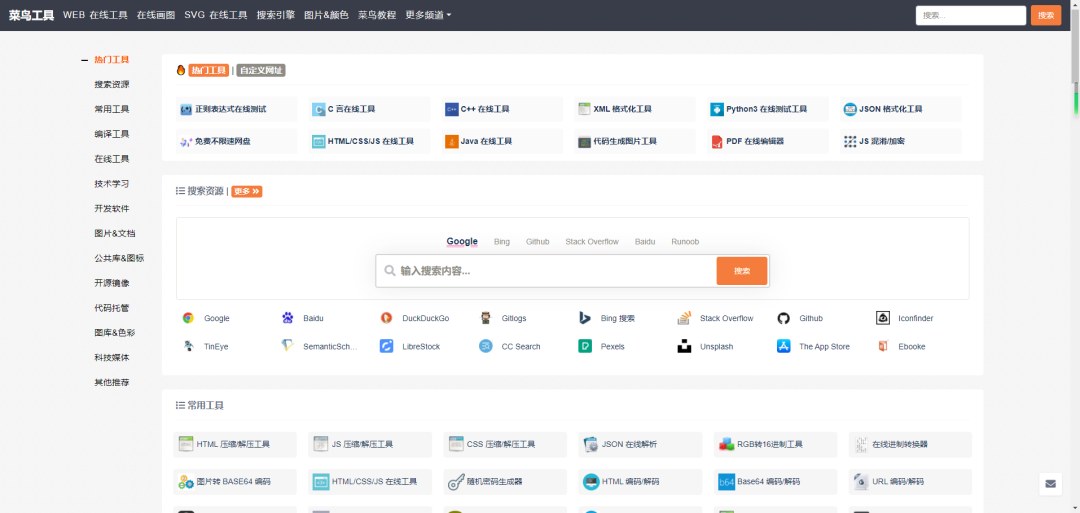The image size is (1080, 513).
Task: Open the Java online tool icon
Action: pos(451,141)
